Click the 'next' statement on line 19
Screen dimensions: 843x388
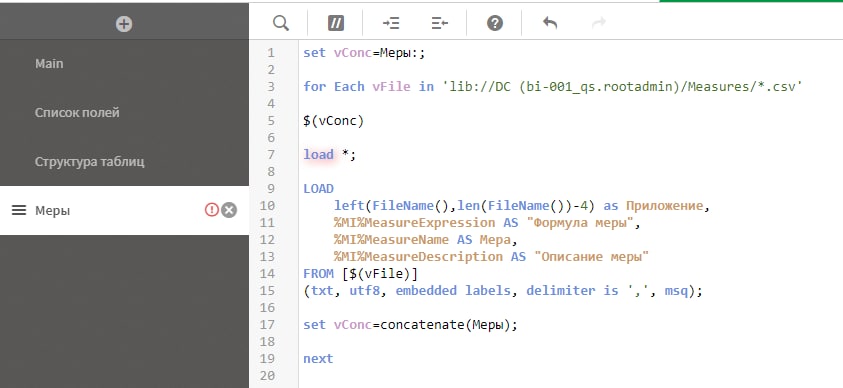point(318,358)
